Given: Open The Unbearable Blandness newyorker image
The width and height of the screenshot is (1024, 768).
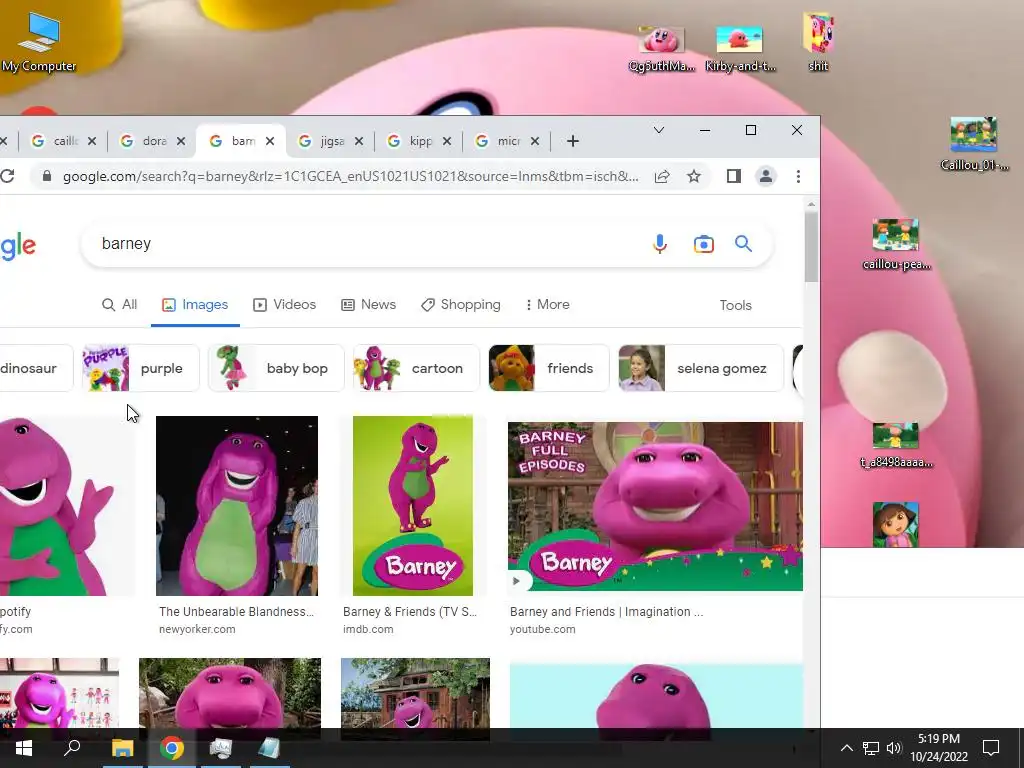Looking at the screenshot, I should pos(237,505).
